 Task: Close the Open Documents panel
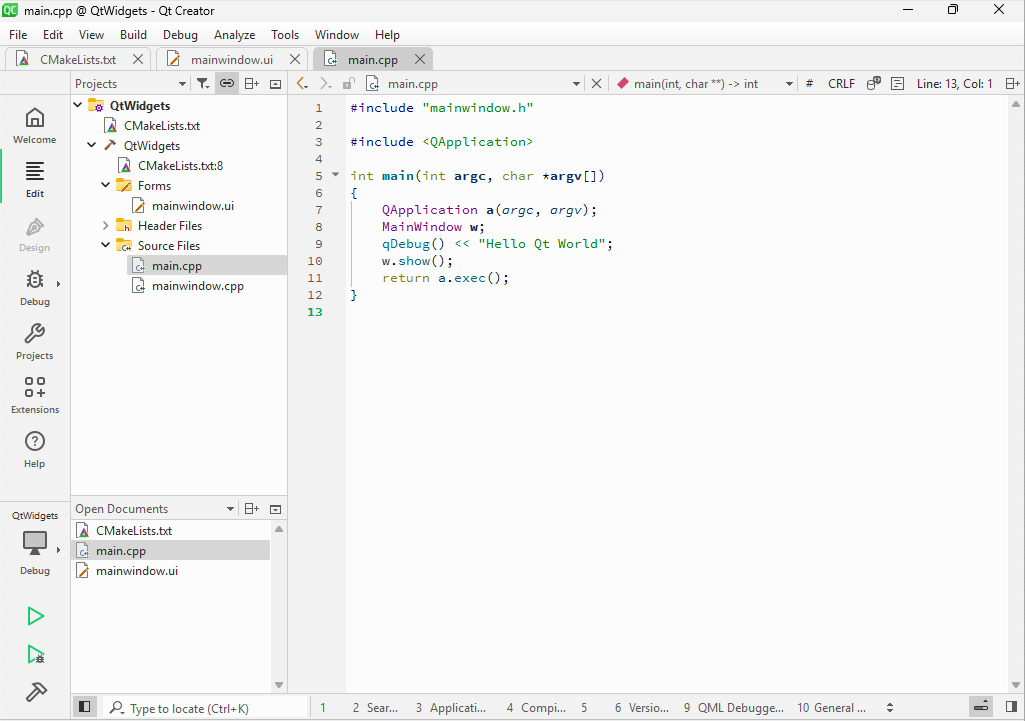276,509
